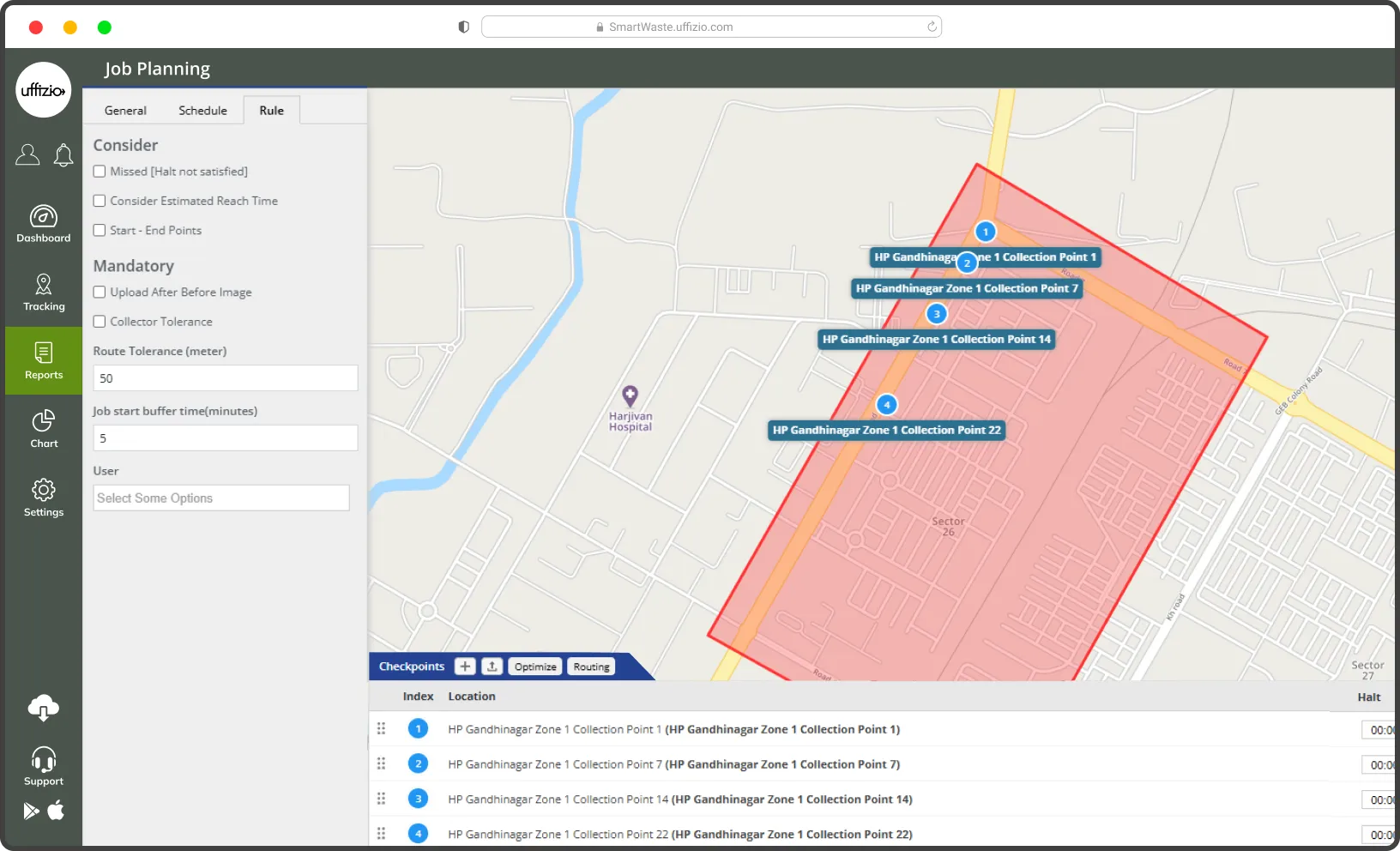Click the notification bell icon
This screenshot has width=1400, height=851.
click(63, 155)
